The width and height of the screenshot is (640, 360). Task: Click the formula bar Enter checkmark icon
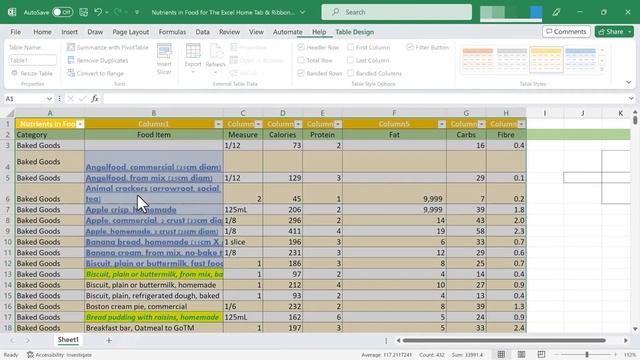pos(82,99)
